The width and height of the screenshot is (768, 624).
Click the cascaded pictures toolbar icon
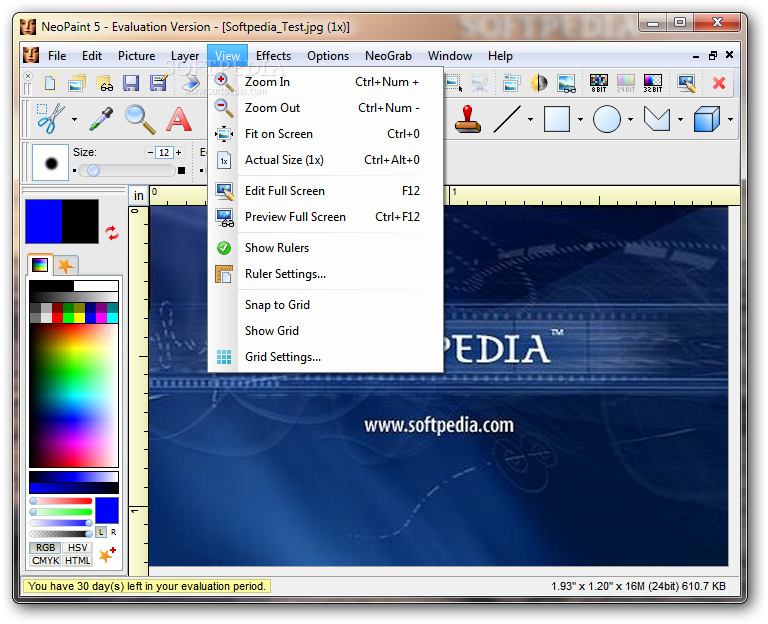pyautogui.click(x=511, y=83)
